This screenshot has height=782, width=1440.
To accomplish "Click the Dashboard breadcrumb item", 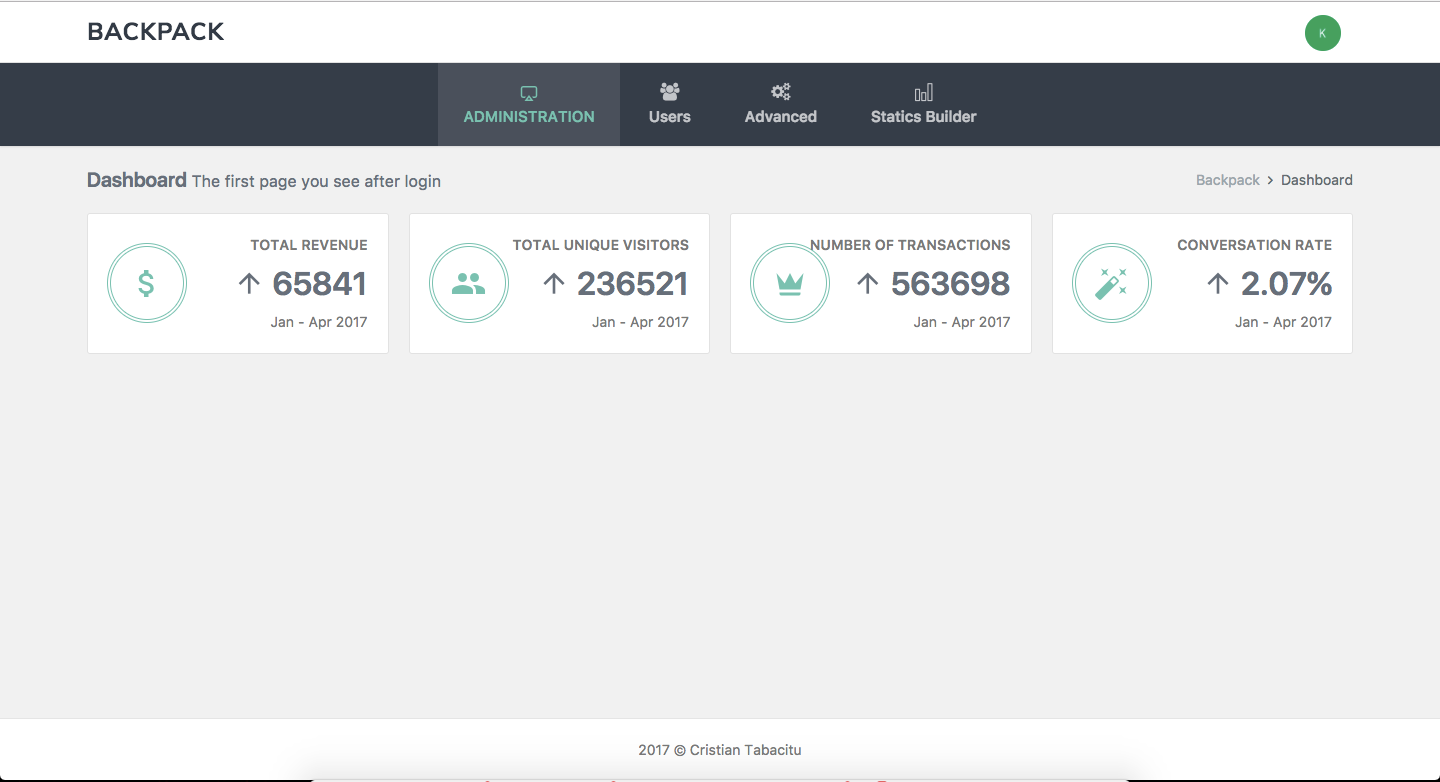I will click(x=1317, y=180).
